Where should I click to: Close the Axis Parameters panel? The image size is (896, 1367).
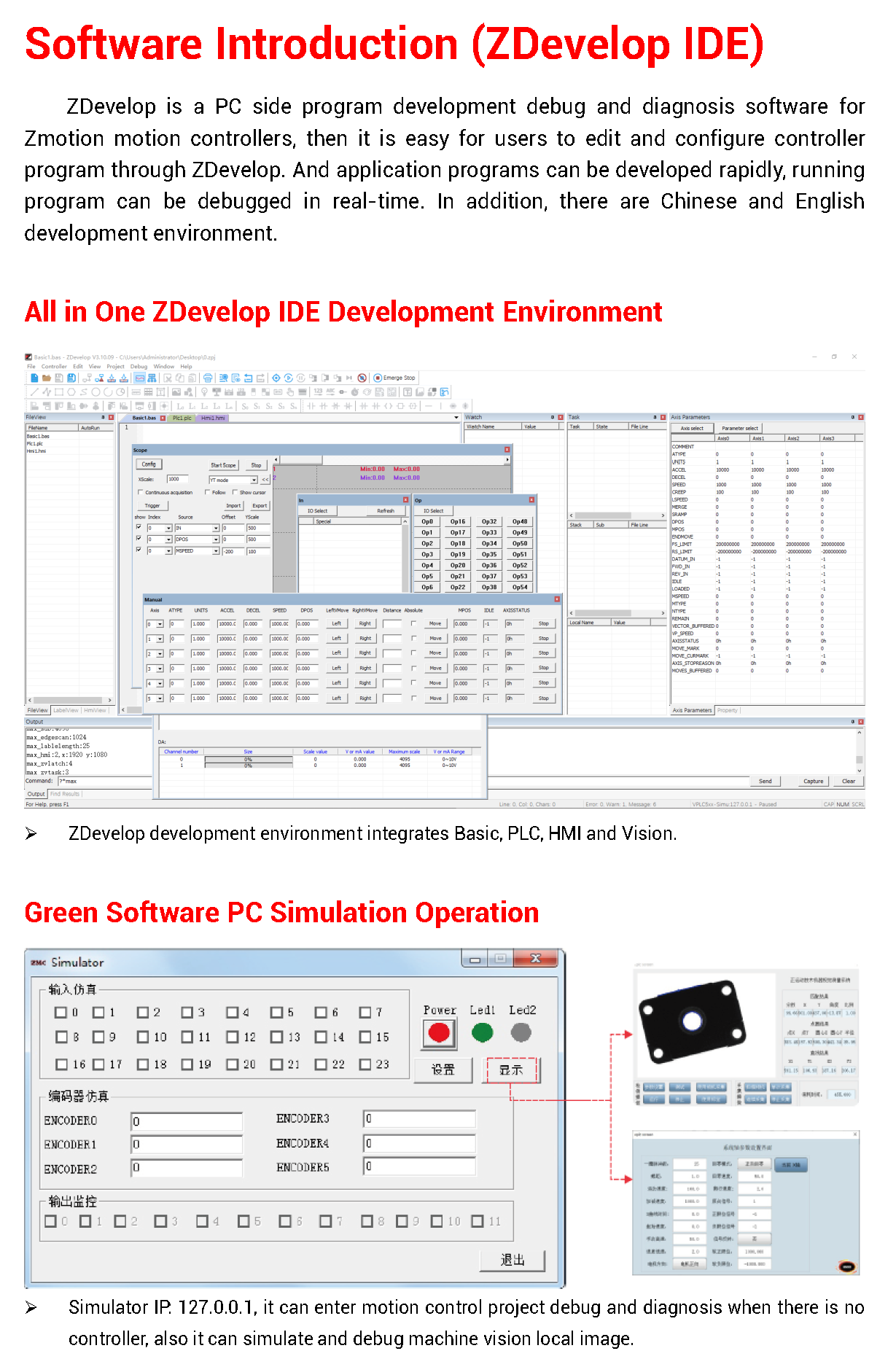coord(861,418)
